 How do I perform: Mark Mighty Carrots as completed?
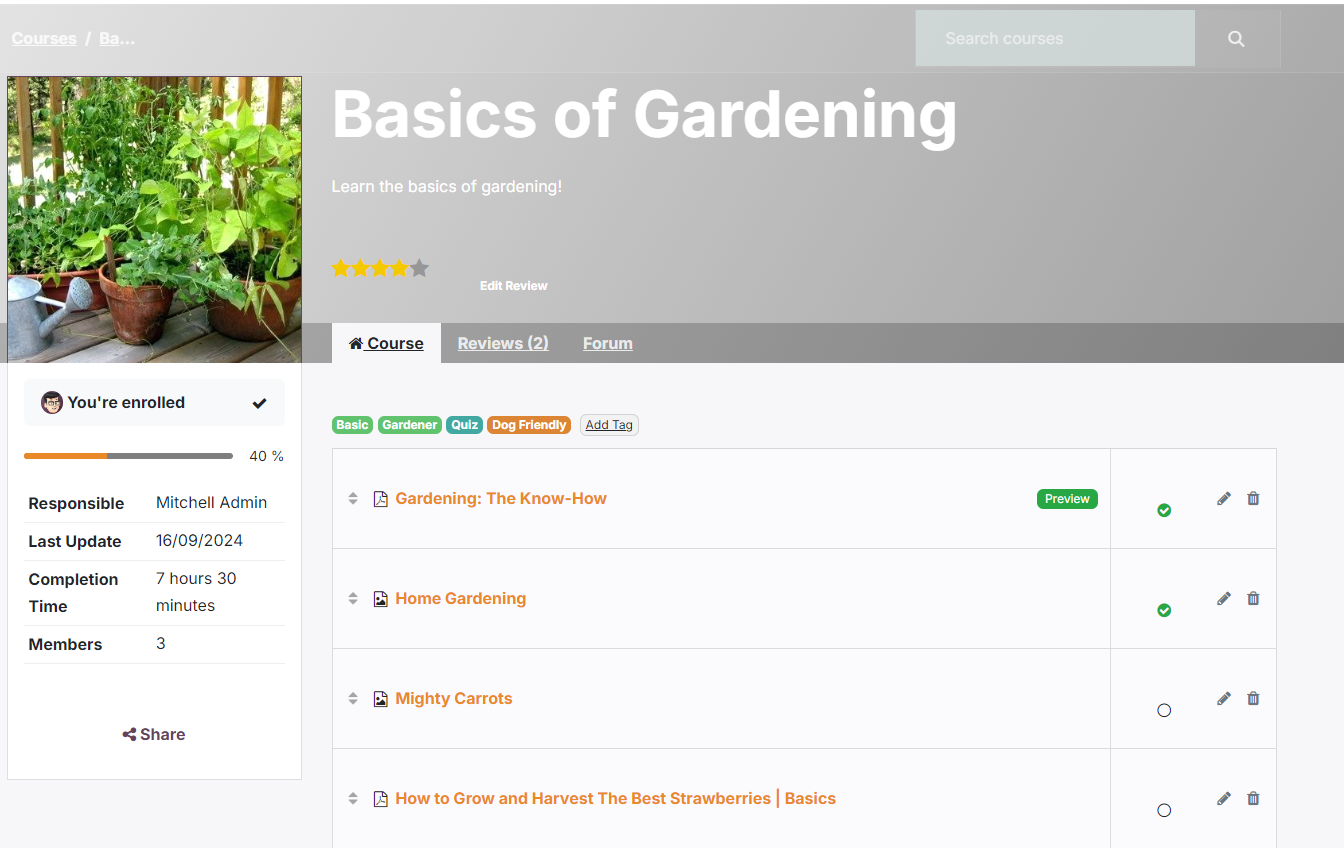1164,710
